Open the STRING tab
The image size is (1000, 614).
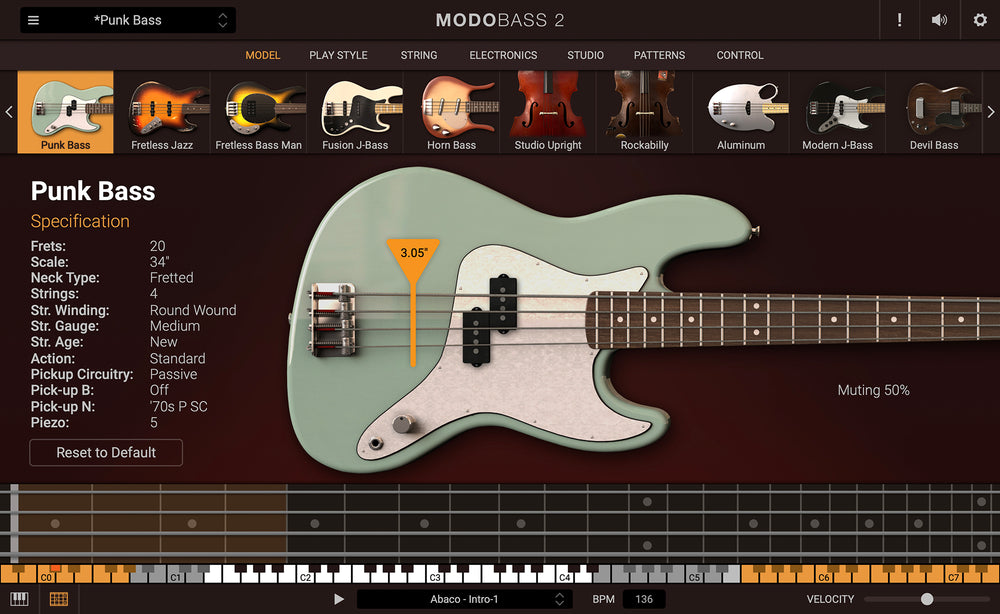(419, 55)
